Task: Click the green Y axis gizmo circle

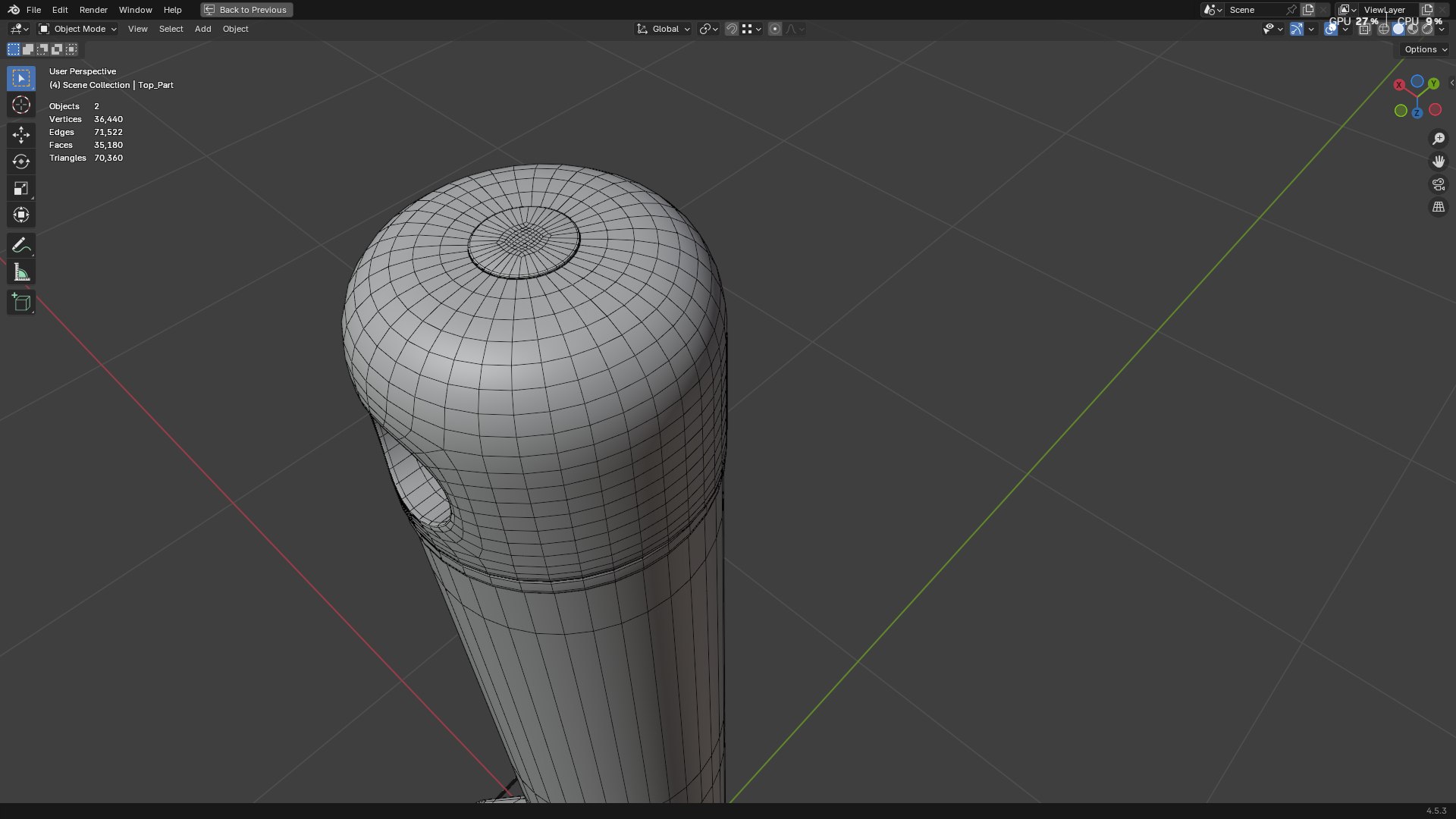Action: click(1433, 83)
